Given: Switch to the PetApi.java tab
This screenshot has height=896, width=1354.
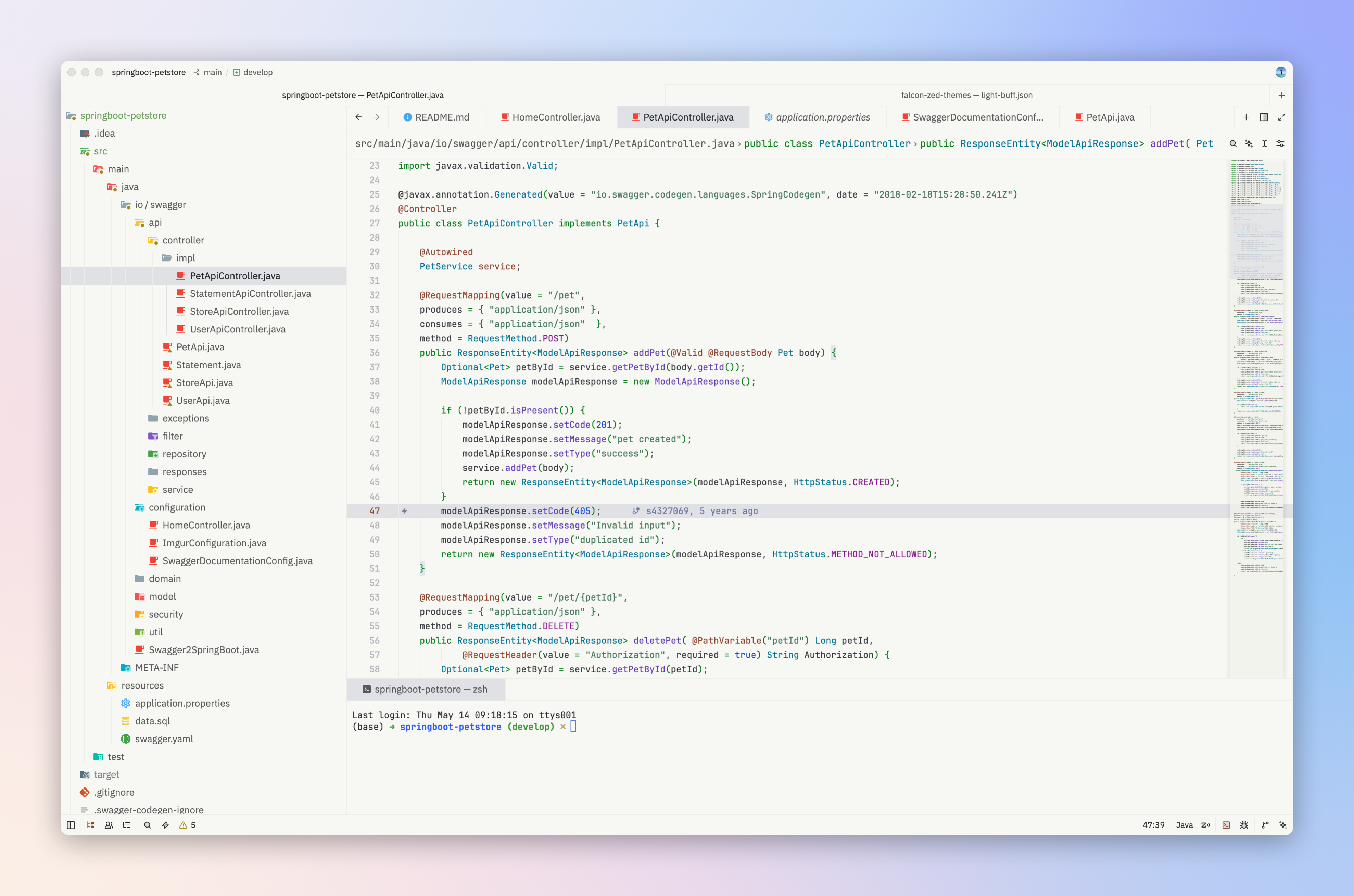Looking at the screenshot, I should (1104, 117).
